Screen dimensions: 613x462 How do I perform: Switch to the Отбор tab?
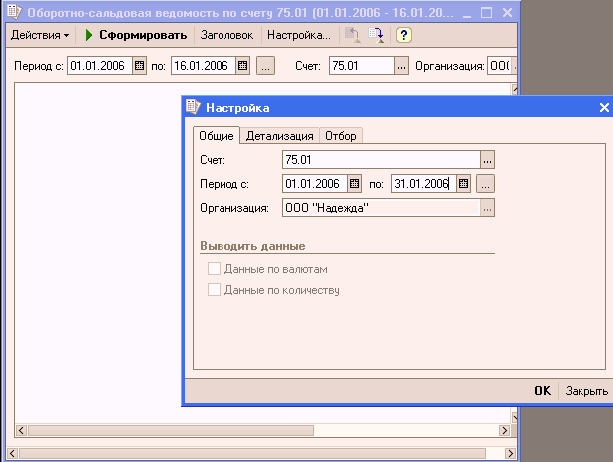341,136
